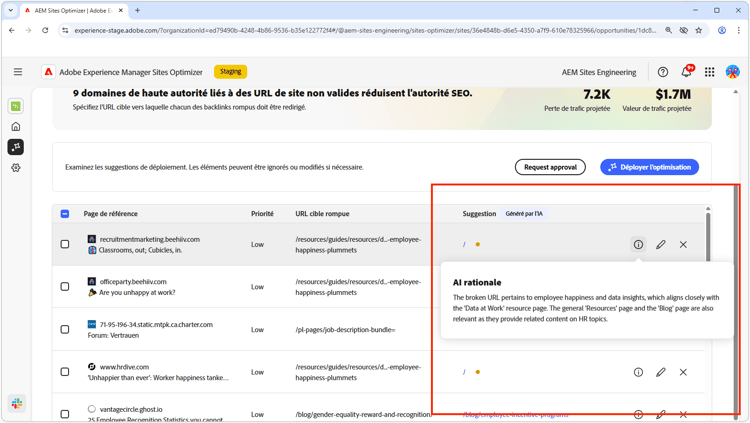The width and height of the screenshot is (750, 423).
Task: Open the officeparty.beehiiv.com link
Action: pyautogui.click(x=133, y=282)
